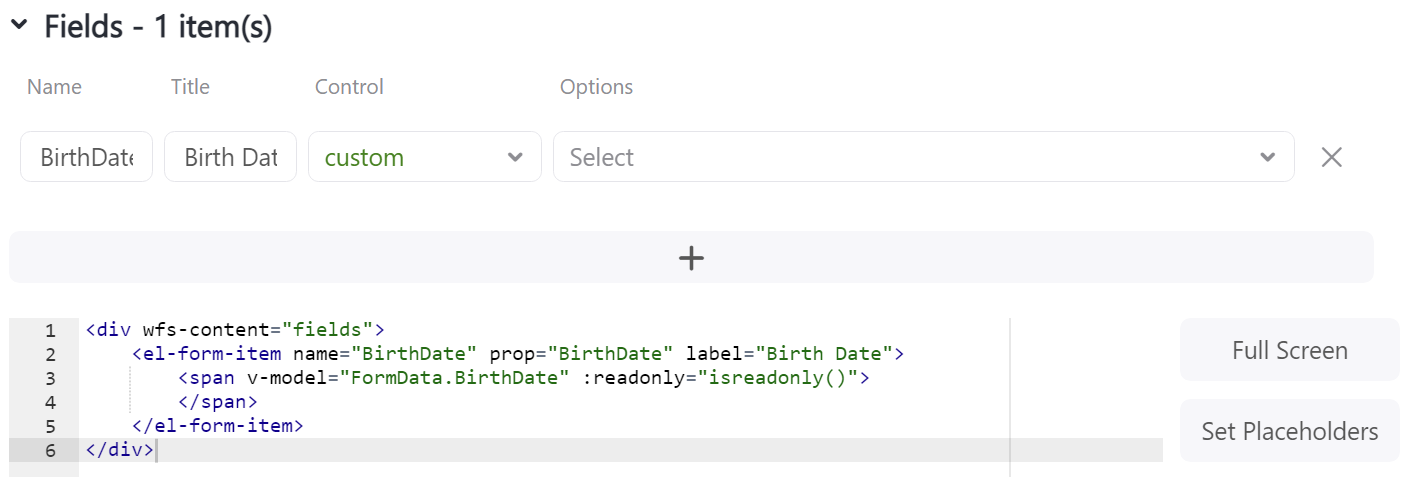Click the Options column header
The width and height of the screenshot is (1414, 477).
(596, 87)
